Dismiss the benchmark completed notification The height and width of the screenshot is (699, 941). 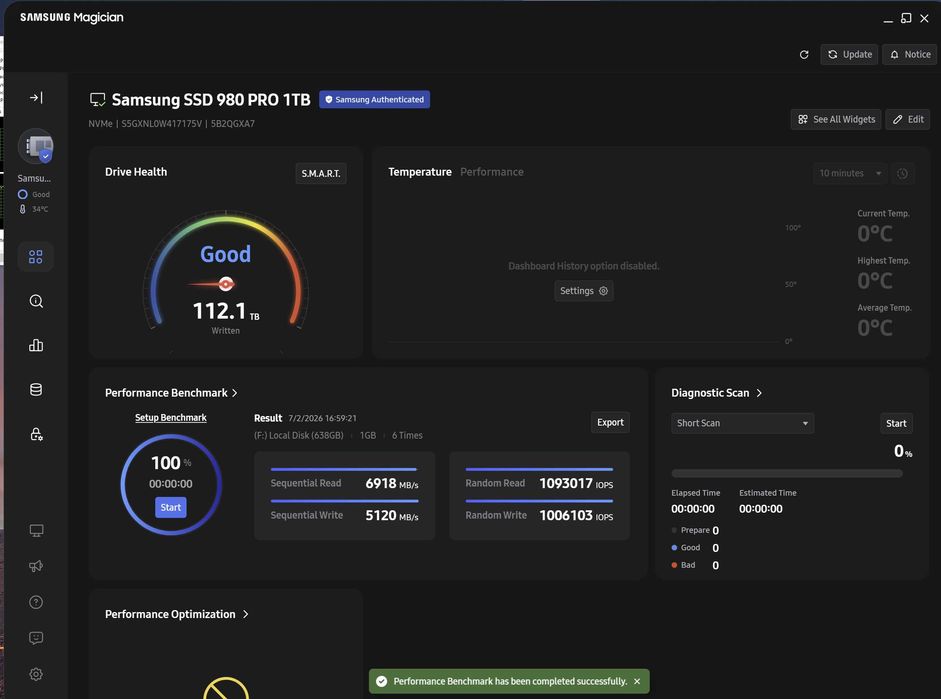(x=637, y=682)
